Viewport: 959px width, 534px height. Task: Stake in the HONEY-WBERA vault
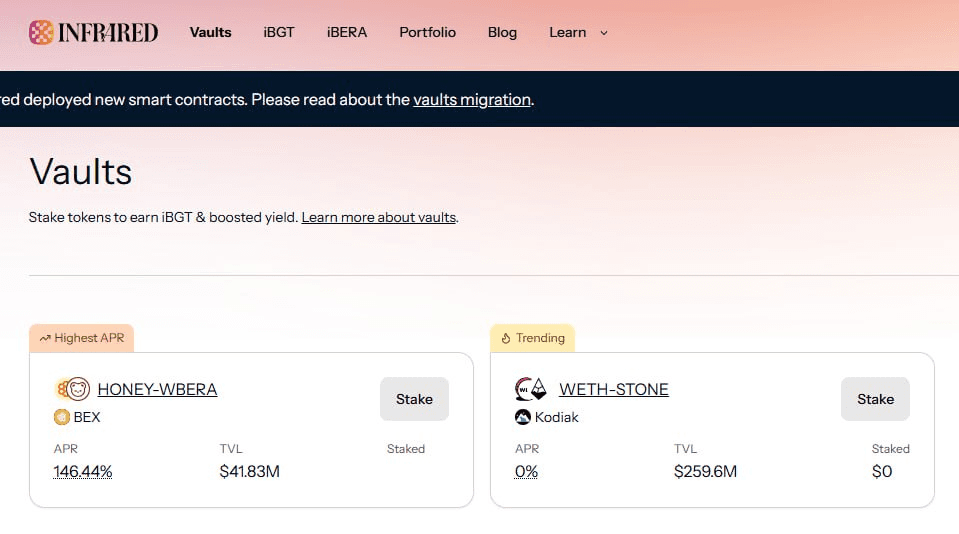point(414,399)
